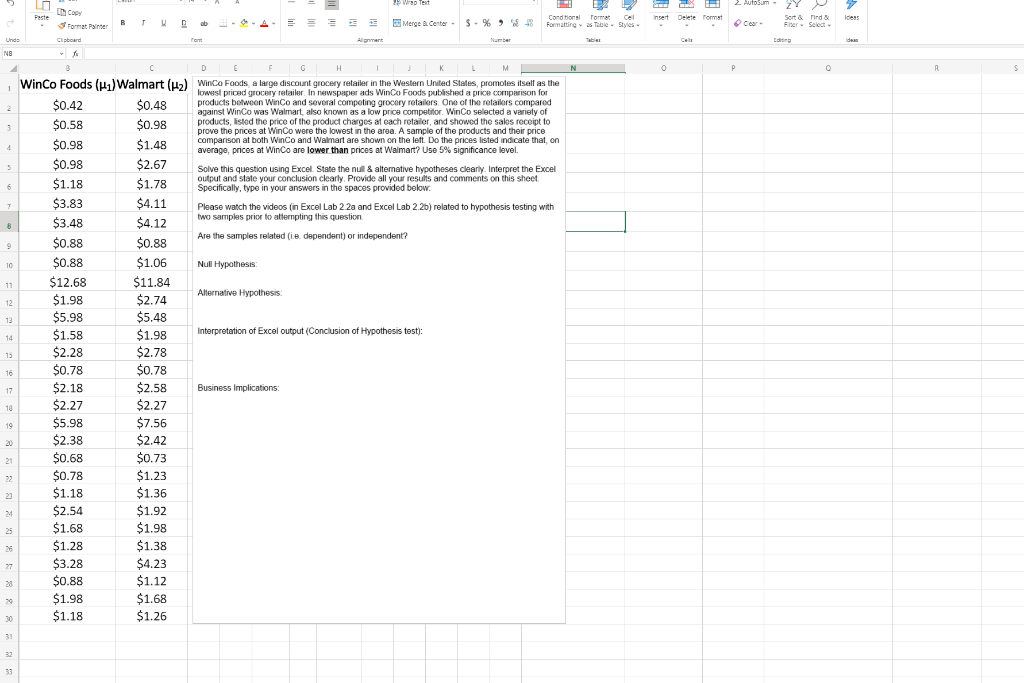This screenshot has height=683, width=1024.
Task: Open the Clear menu
Action: pyautogui.click(x=748, y=24)
